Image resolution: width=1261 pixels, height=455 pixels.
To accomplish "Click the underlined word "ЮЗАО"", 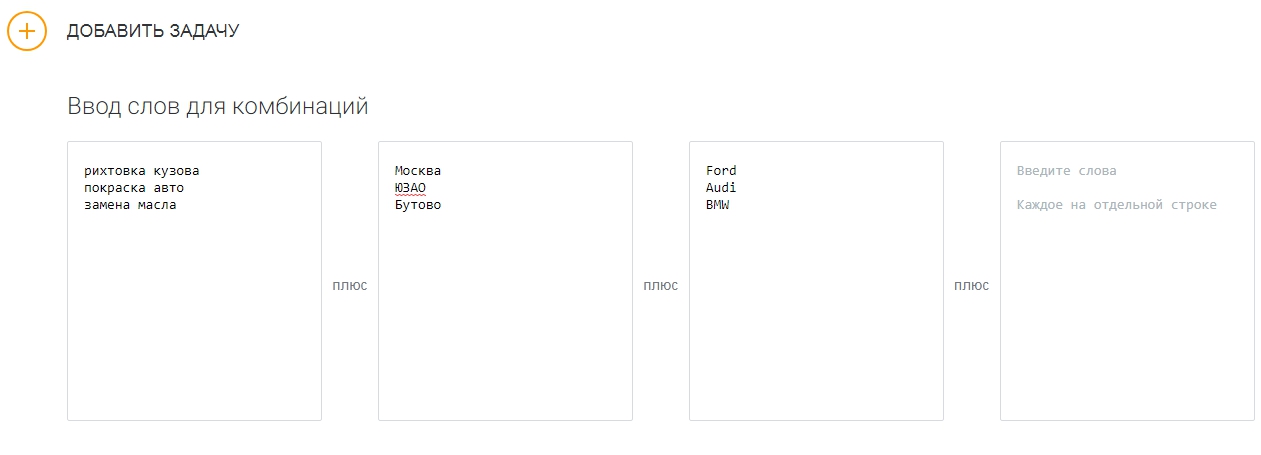I will click(410, 188).
